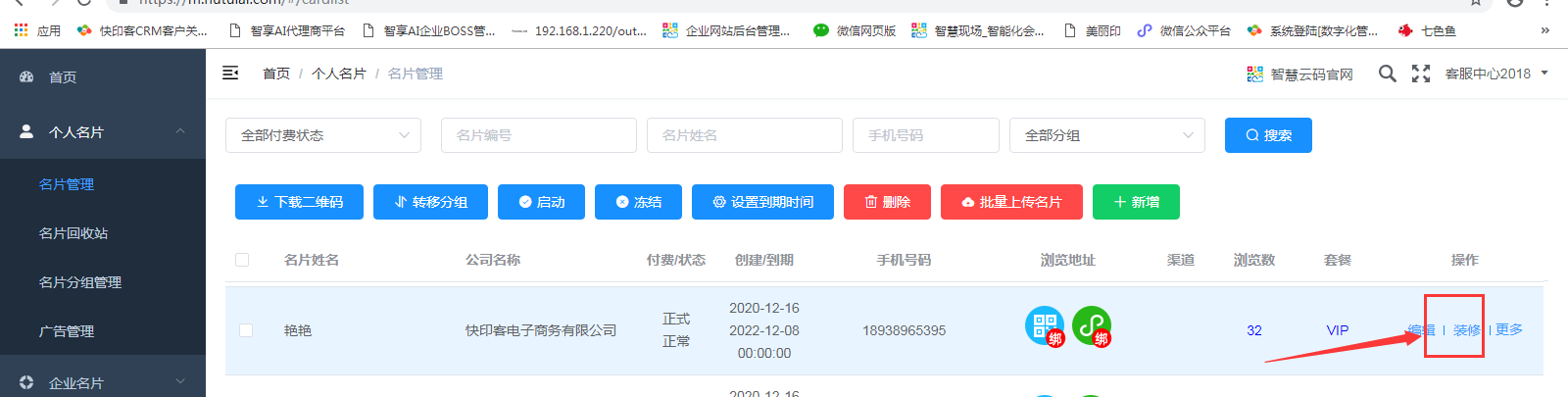Open the 全部分组 dropdown
This screenshot has width=1568, height=397.
[x=1107, y=135]
